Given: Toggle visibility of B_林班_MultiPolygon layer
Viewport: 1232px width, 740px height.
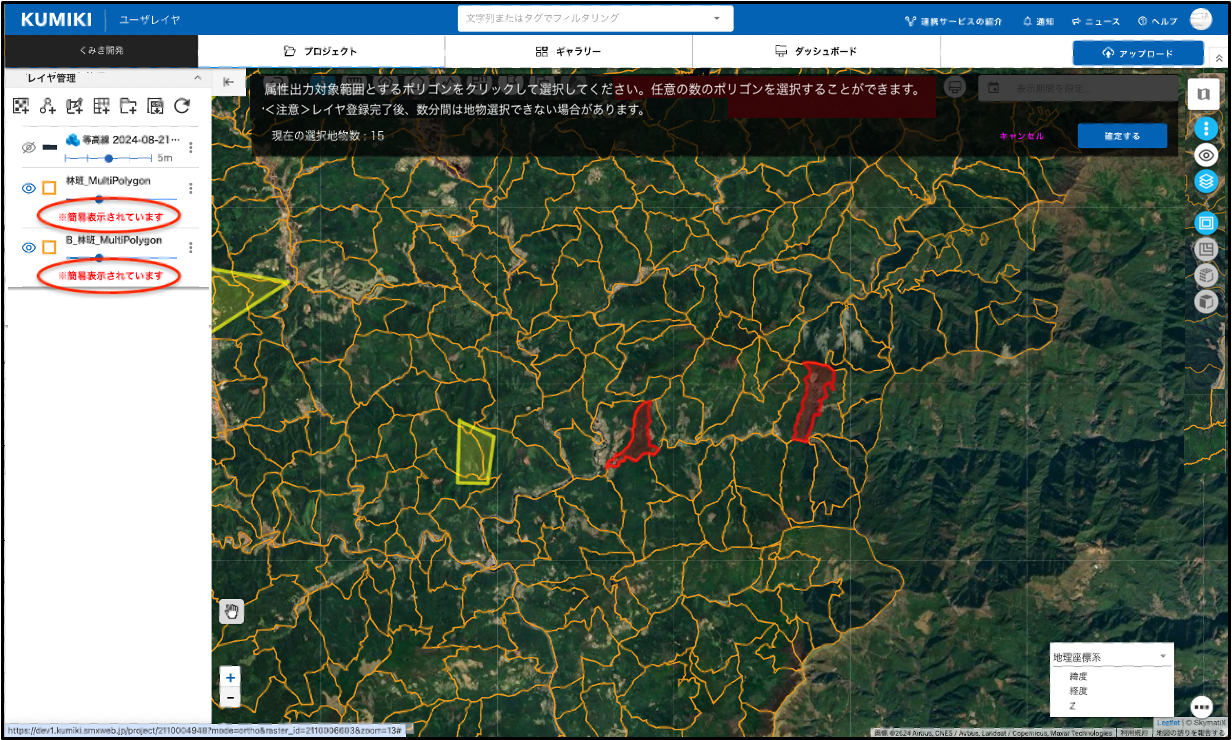Looking at the screenshot, I should point(29,248).
